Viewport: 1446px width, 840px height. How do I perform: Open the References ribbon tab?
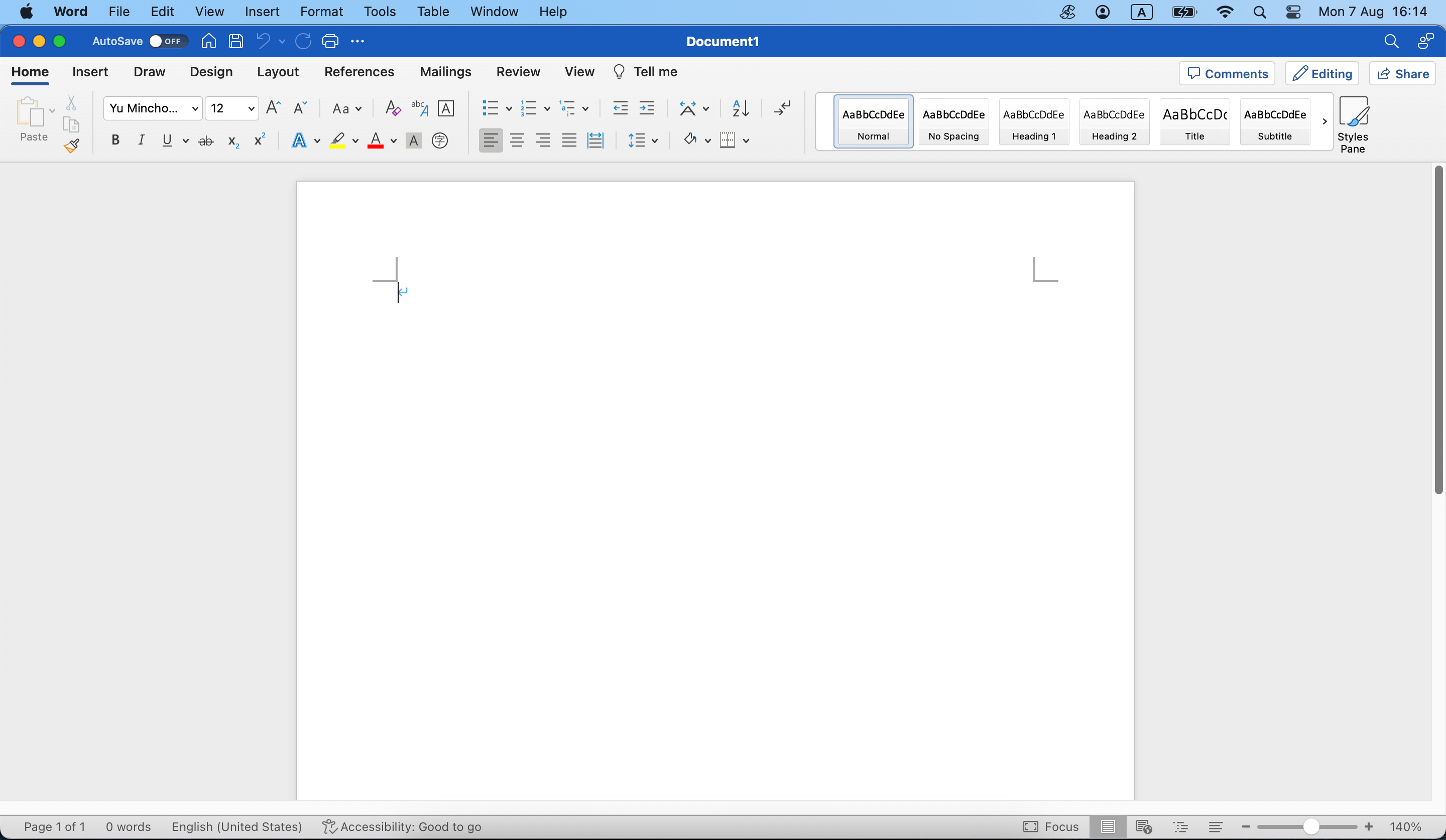tap(359, 71)
